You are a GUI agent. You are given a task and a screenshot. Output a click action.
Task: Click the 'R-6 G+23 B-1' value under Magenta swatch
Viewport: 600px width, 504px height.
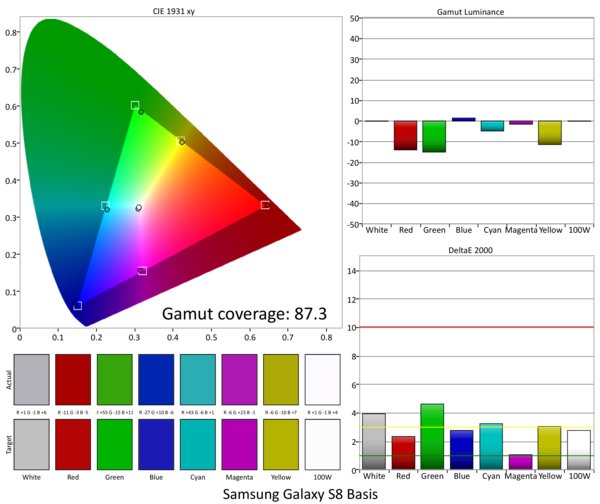tap(240, 412)
